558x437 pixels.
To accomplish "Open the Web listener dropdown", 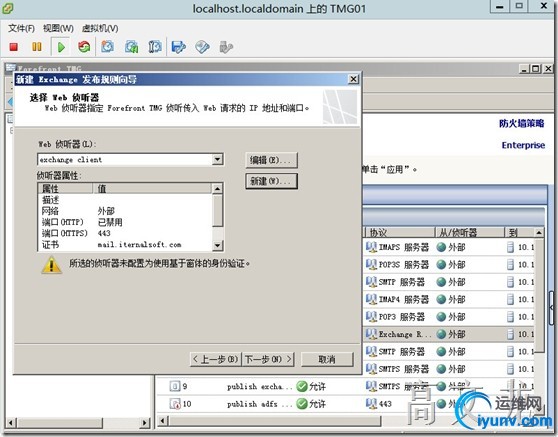I will coord(217,159).
